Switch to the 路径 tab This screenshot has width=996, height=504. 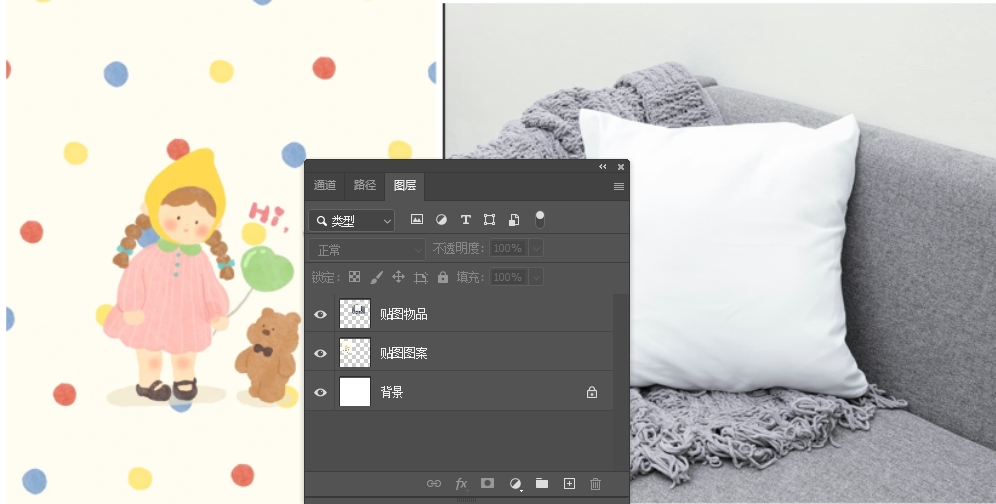(365, 186)
